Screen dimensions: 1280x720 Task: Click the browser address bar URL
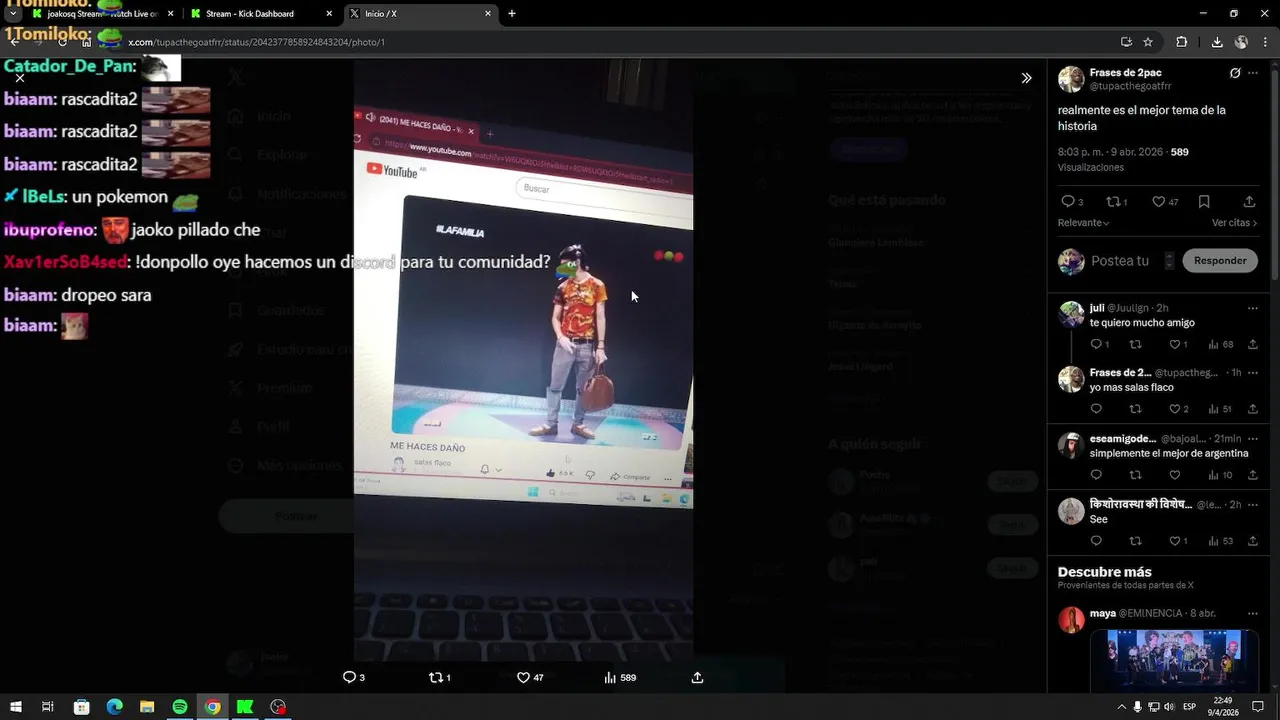(x=256, y=42)
